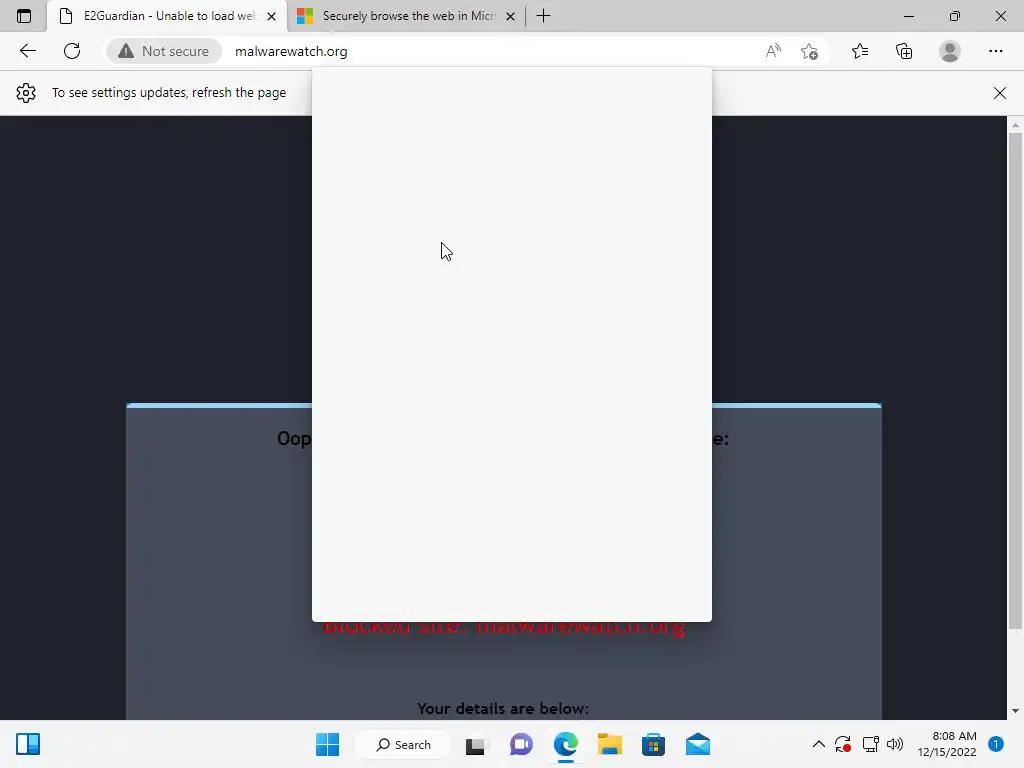Open the Favorites list

859,51
